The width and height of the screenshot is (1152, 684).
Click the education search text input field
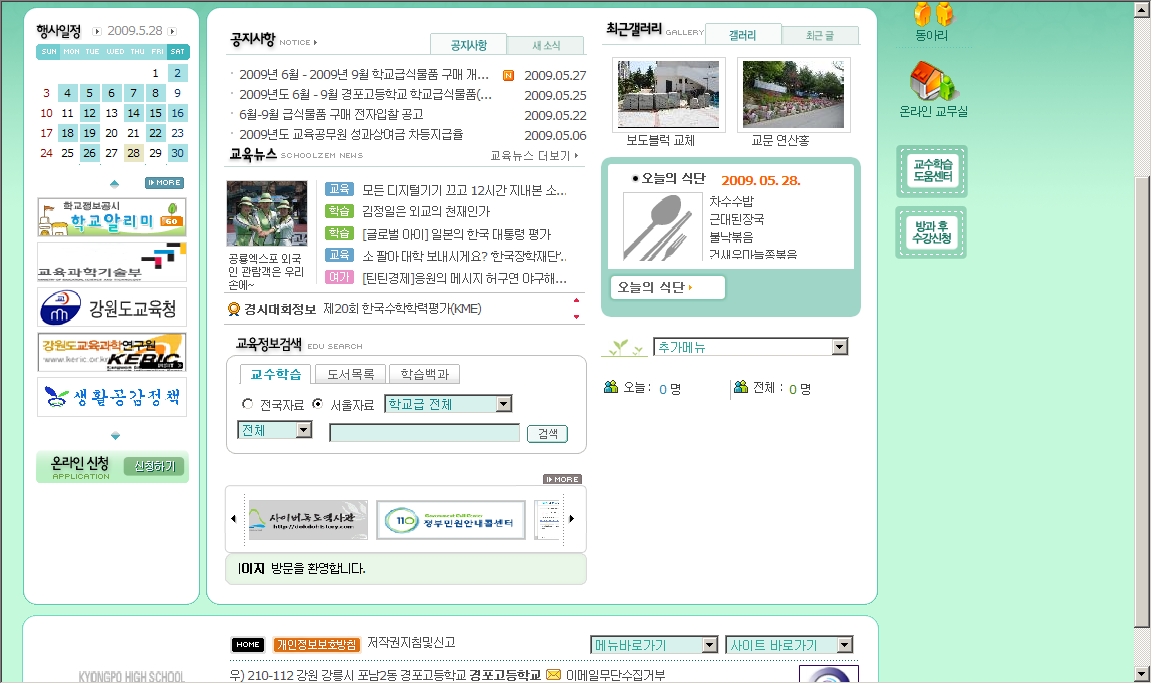click(x=424, y=433)
